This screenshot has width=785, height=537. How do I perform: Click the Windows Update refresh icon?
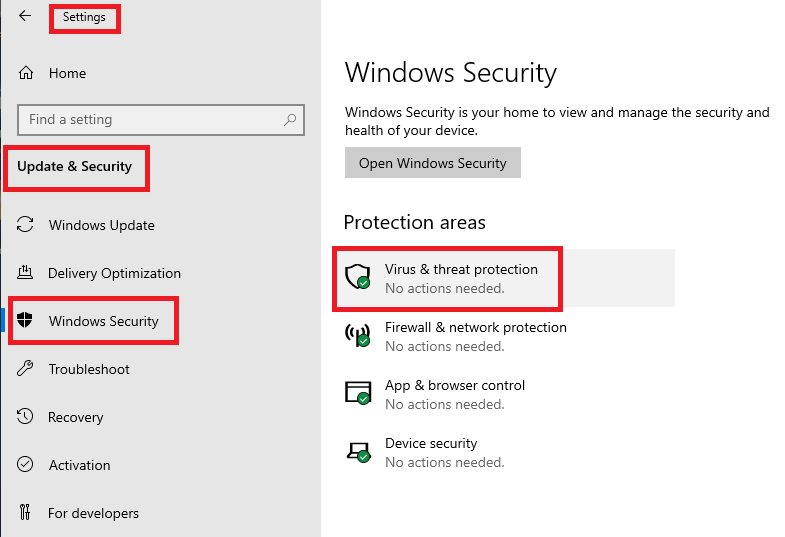(x=27, y=225)
